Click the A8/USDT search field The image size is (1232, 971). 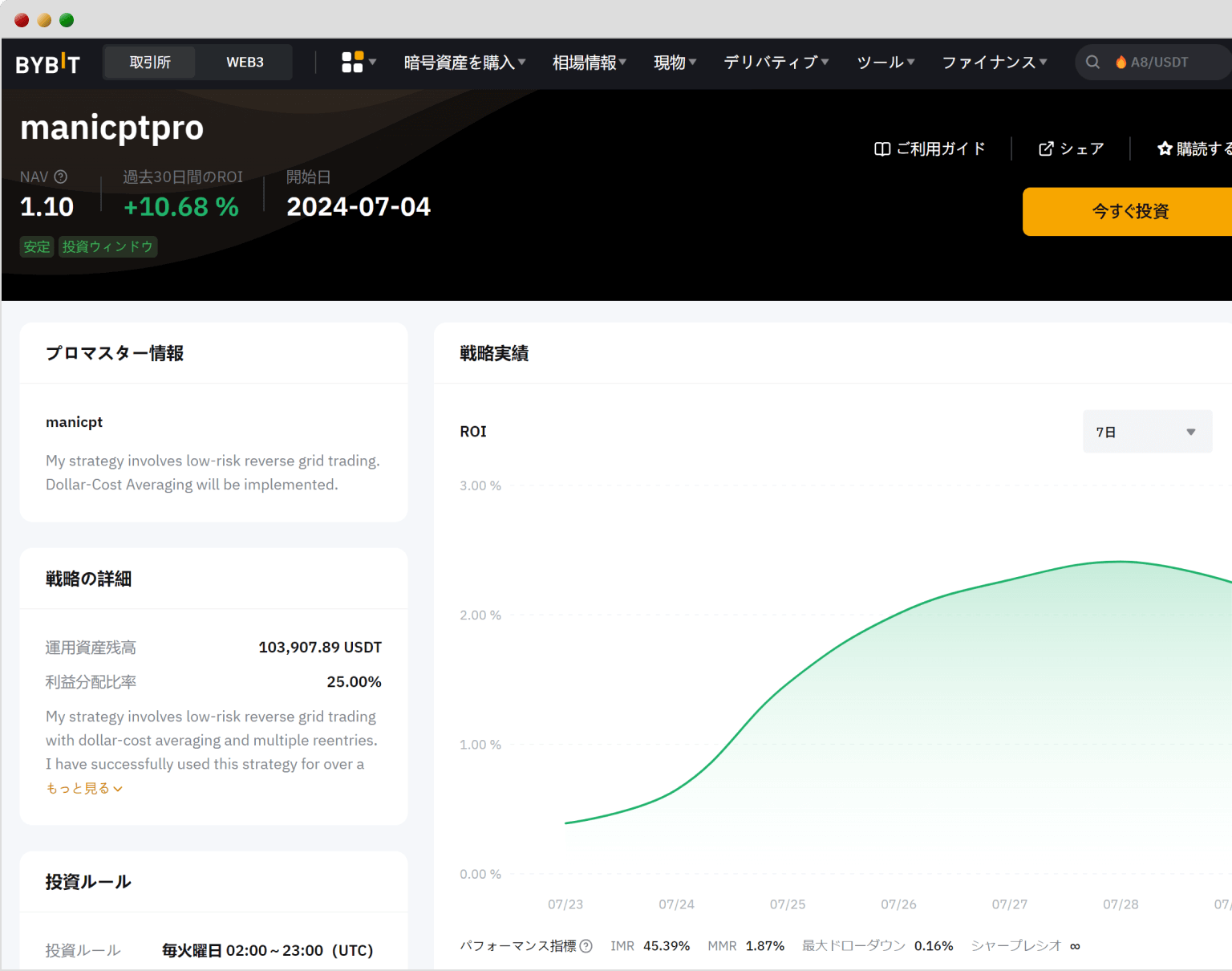[1153, 62]
